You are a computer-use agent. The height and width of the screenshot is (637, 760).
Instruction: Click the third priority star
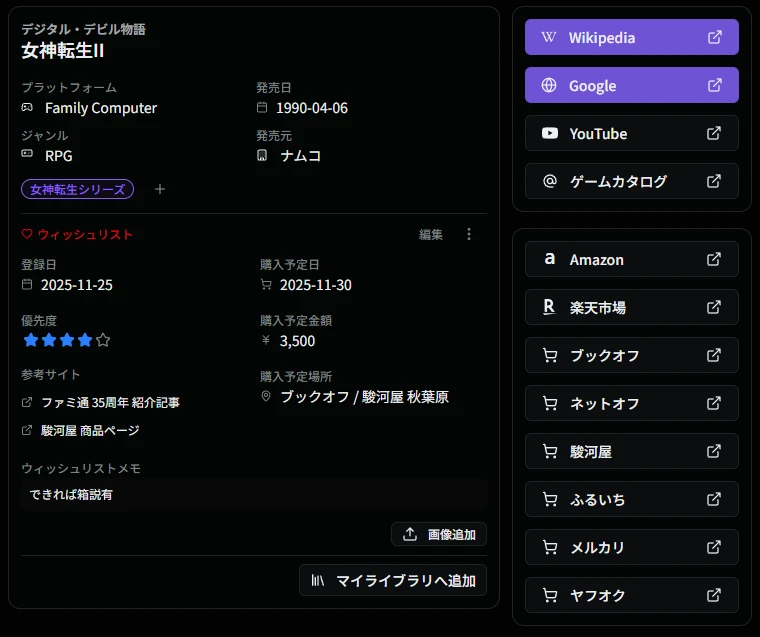[x=67, y=340]
